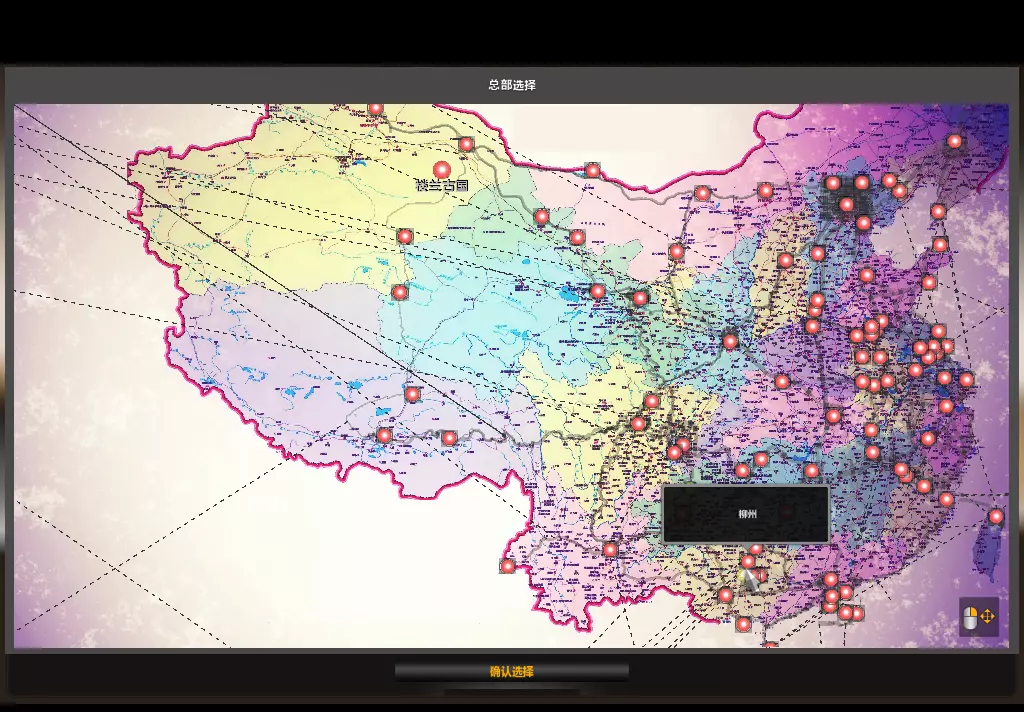The width and height of the screenshot is (1024, 712).
Task: Click the mouse button hint icon
Action: pos(970,617)
